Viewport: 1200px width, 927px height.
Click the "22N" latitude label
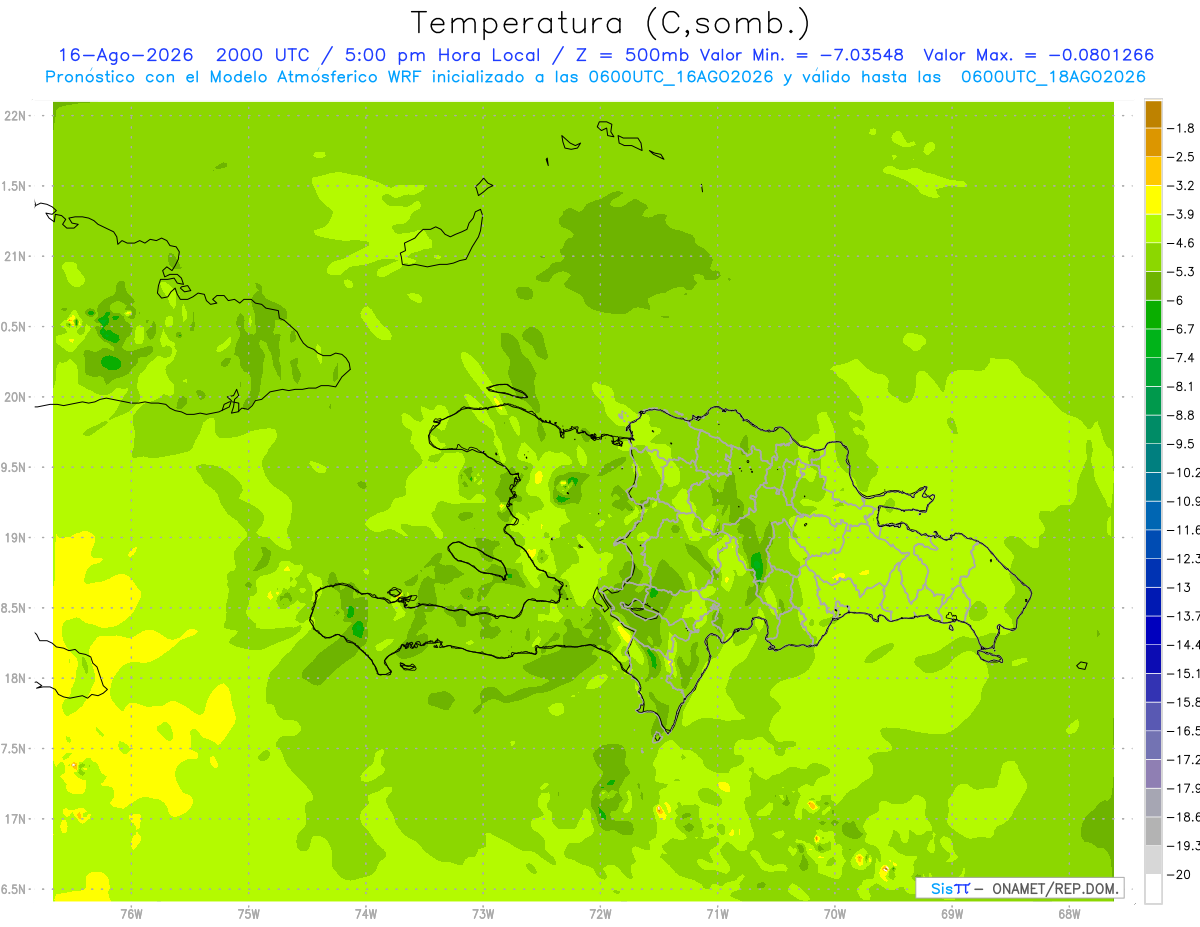15,116
